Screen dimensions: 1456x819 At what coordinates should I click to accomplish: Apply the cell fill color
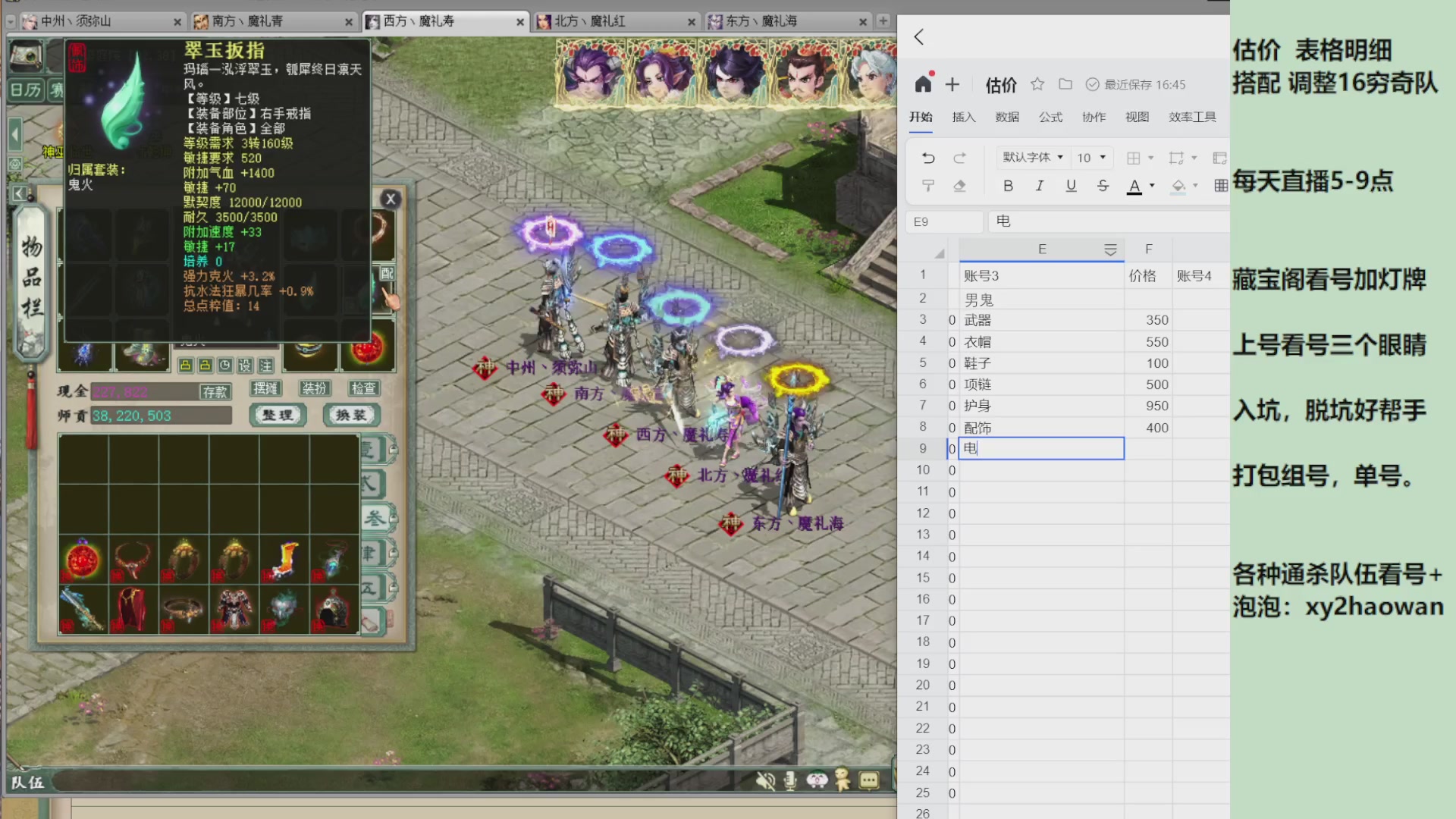click(1178, 186)
